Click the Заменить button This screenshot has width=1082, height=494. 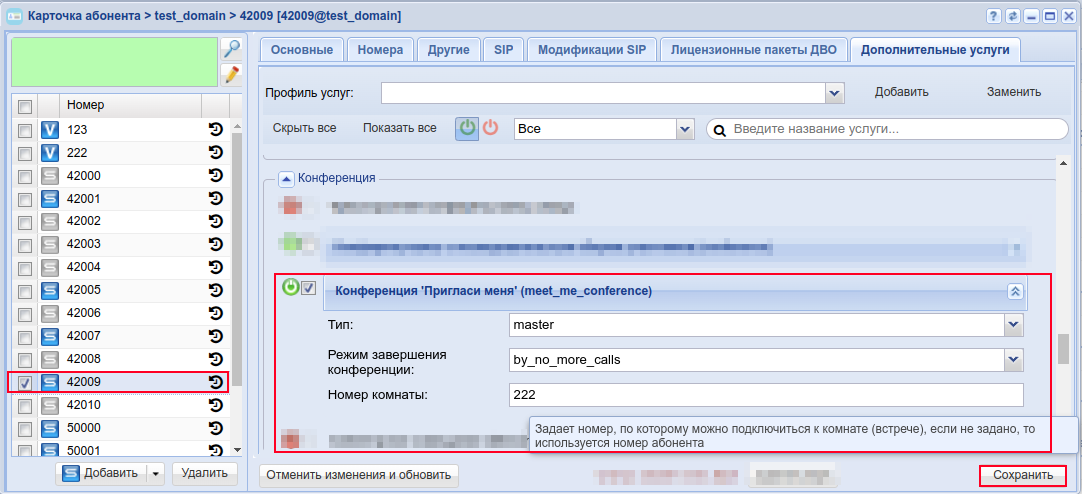tap(1014, 92)
